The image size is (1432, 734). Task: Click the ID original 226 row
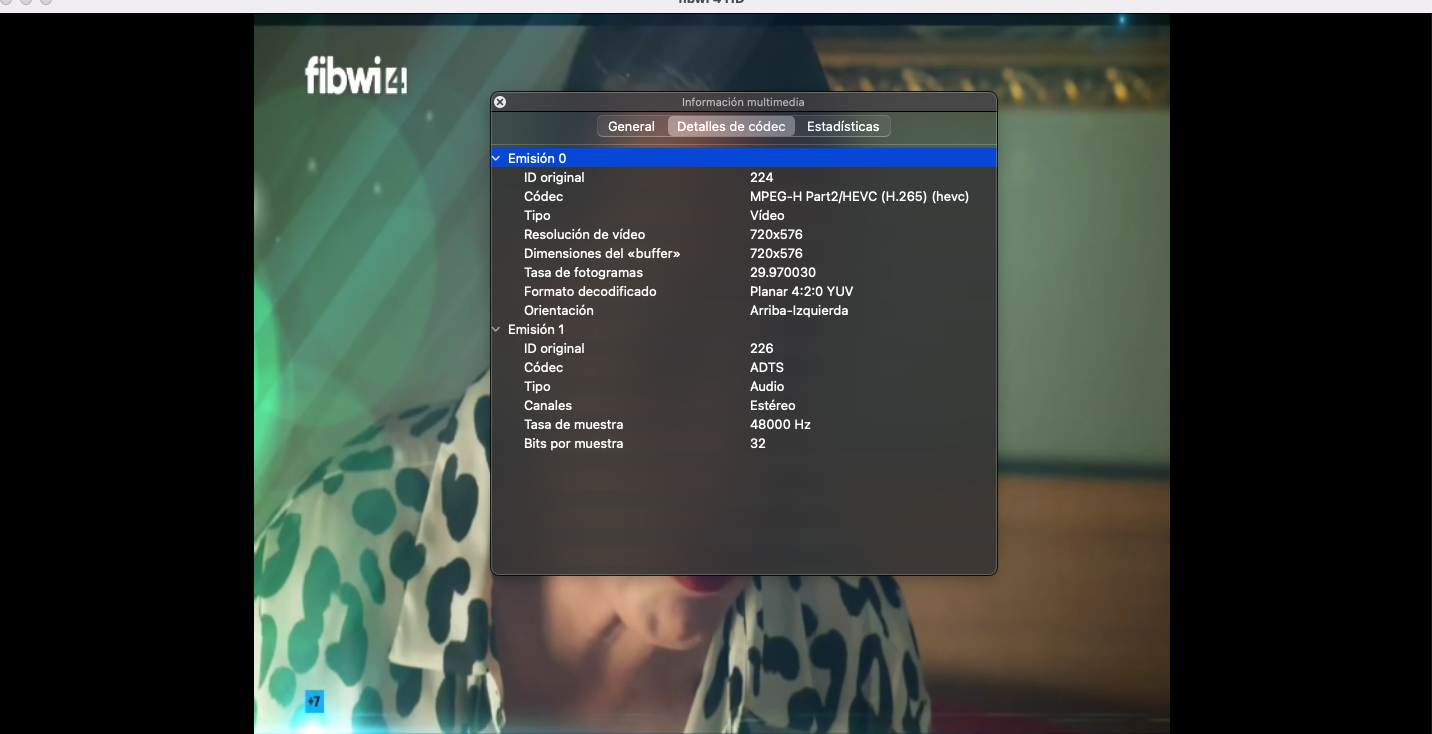click(554, 349)
